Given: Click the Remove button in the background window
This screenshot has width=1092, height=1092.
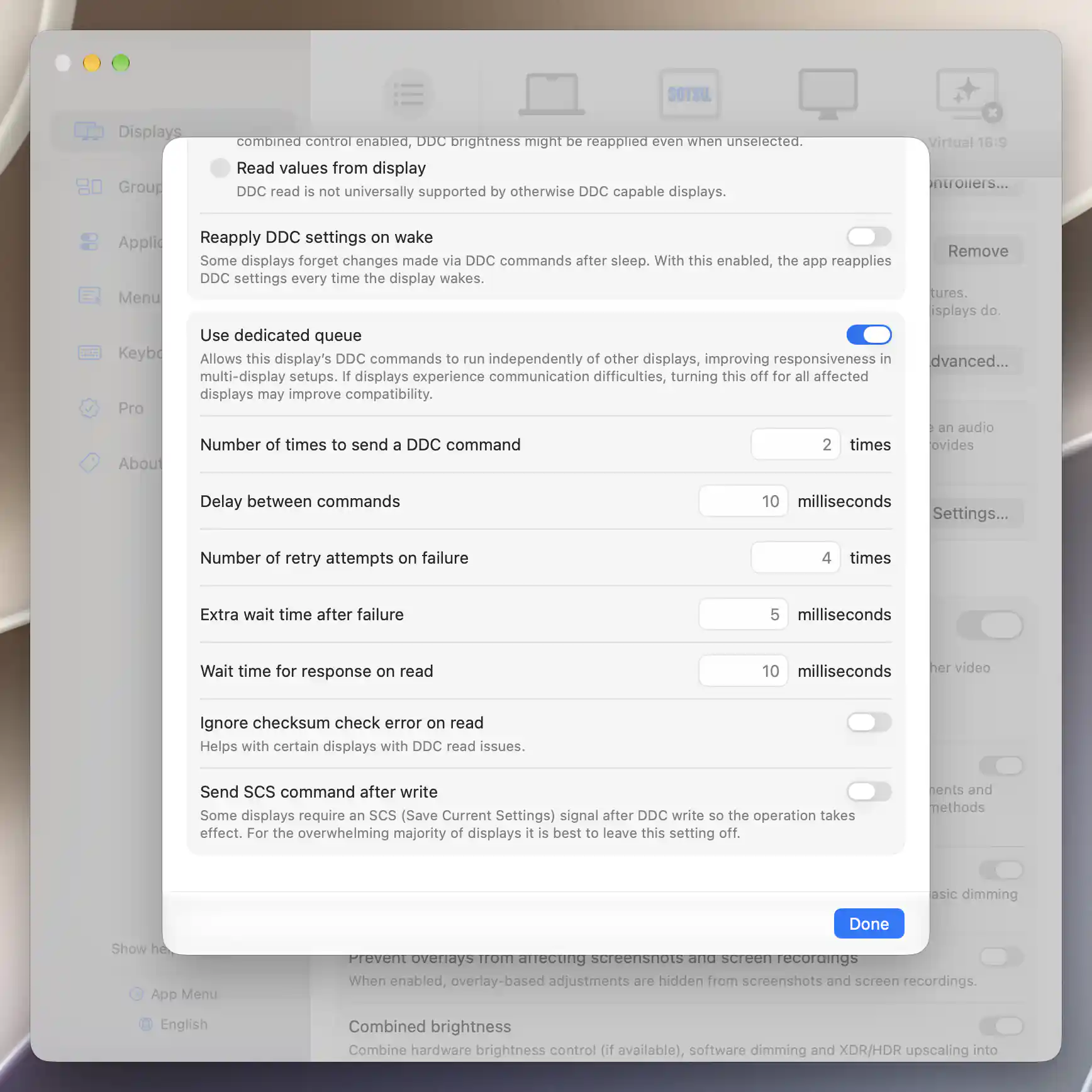Looking at the screenshot, I should tap(978, 251).
